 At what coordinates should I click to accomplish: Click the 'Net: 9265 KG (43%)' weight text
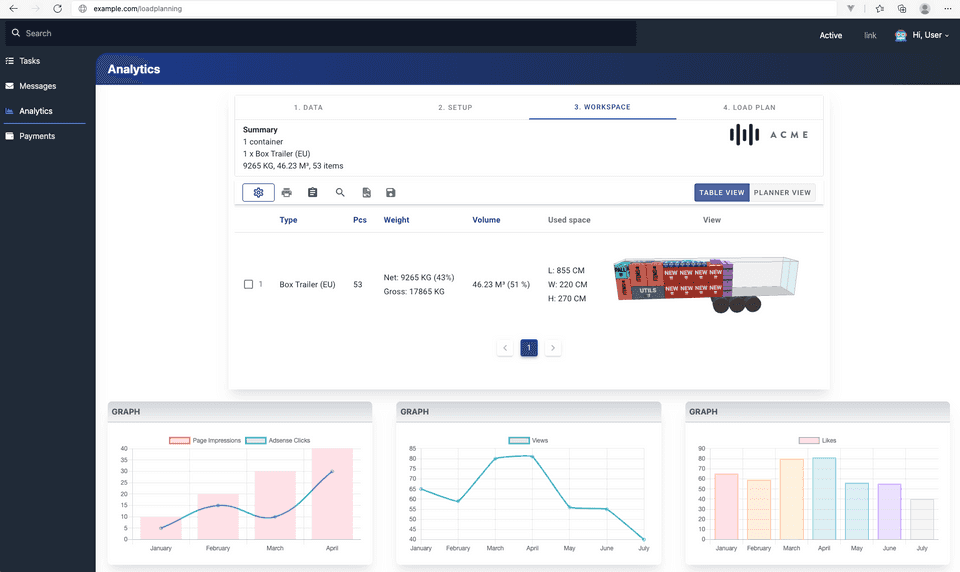click(419, 277)
